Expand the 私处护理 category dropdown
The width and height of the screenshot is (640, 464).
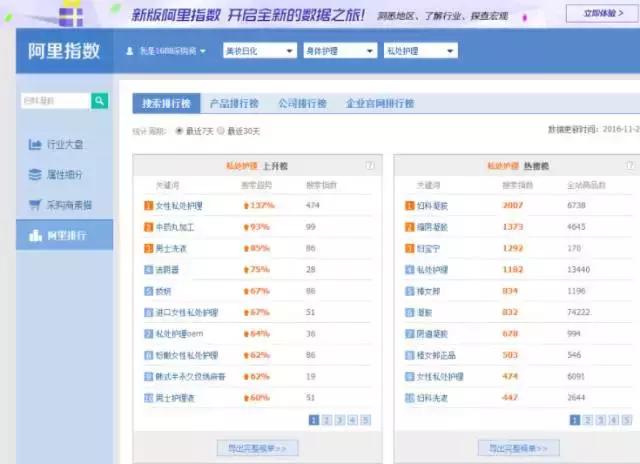tap(419, 50)
